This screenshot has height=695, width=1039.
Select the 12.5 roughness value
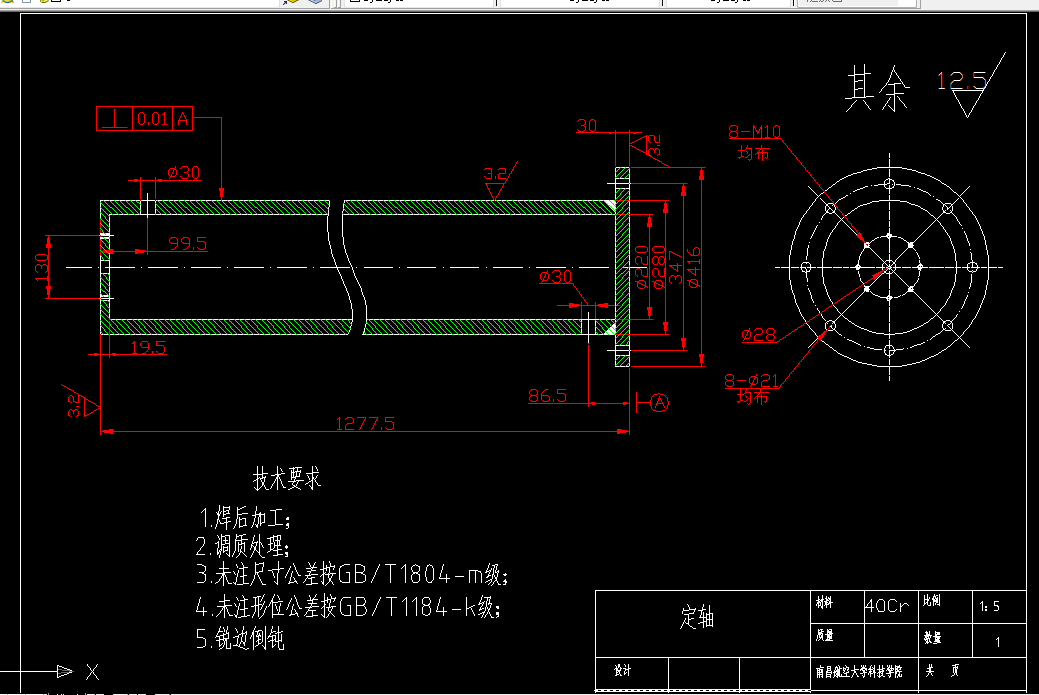(961, 81)
